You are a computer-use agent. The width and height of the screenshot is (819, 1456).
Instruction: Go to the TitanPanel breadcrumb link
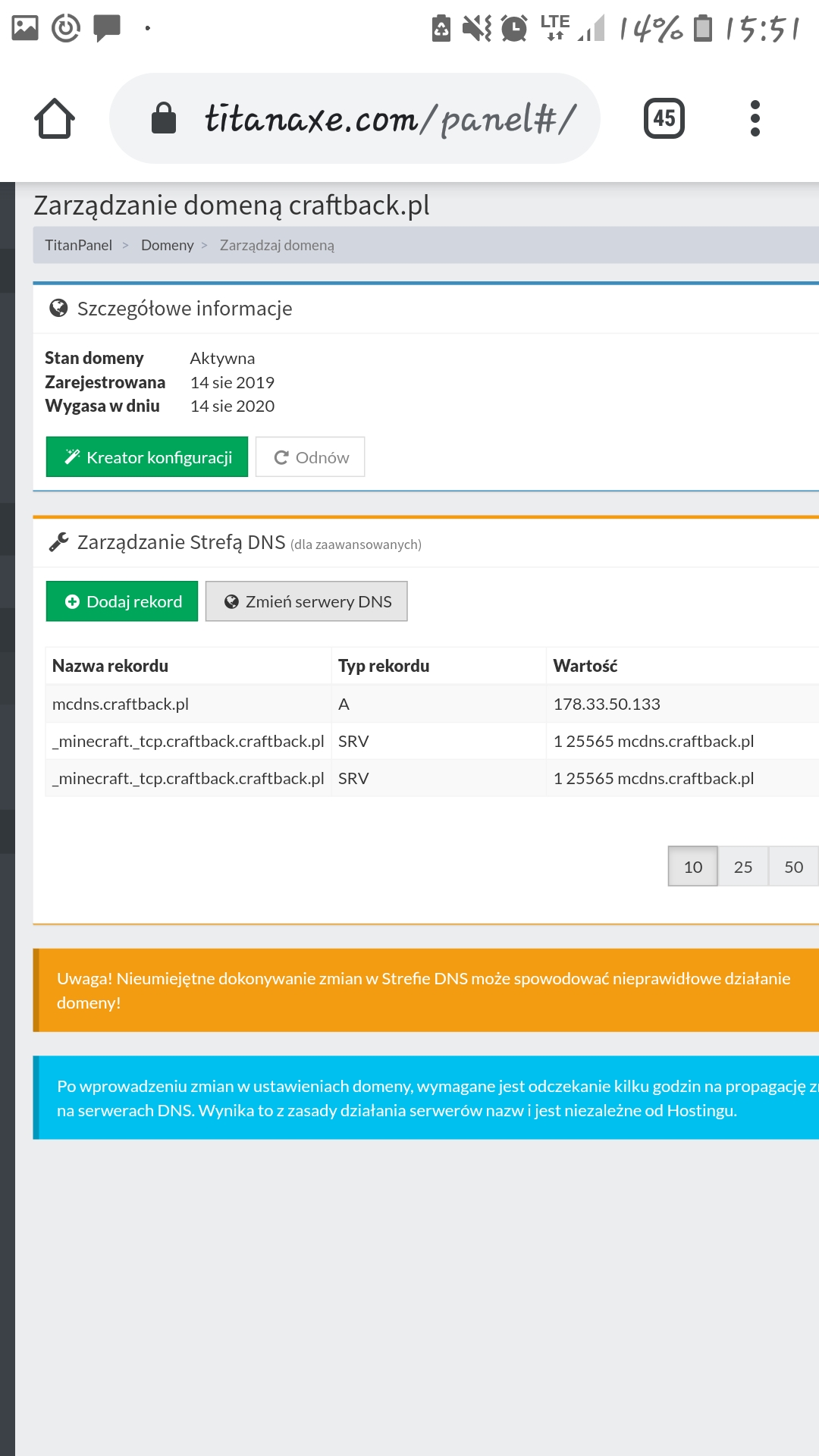(x=78, y=245)
